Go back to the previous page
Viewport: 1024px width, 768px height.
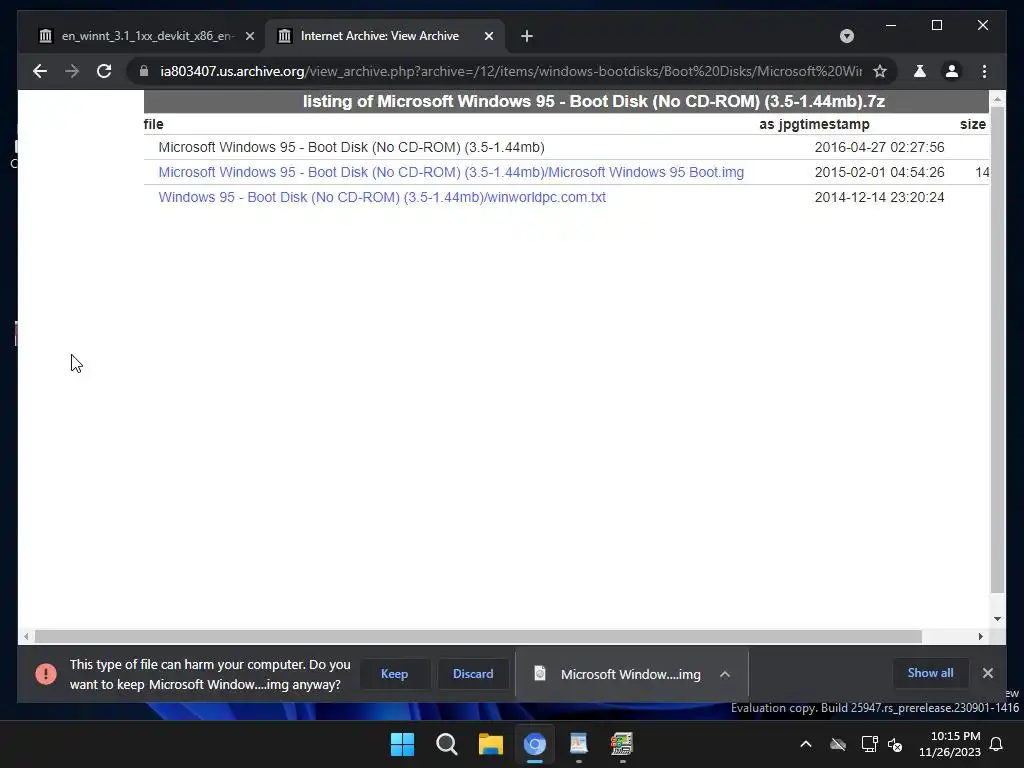pos(40,71)
